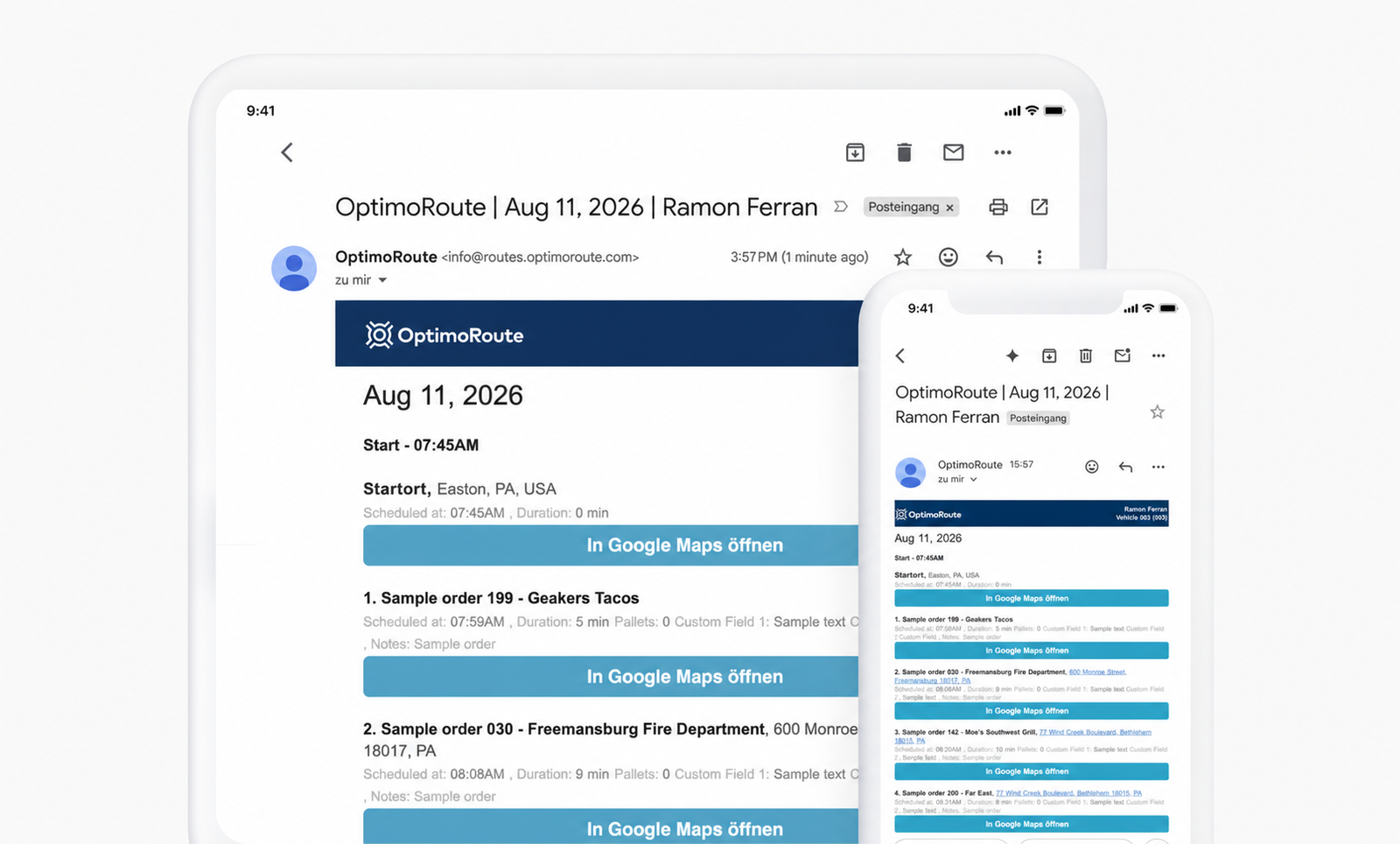Open Freemansburg Fire Department Maps button on phone
The height and width of the screenshot is (844, 1400).
(1032, 711)
